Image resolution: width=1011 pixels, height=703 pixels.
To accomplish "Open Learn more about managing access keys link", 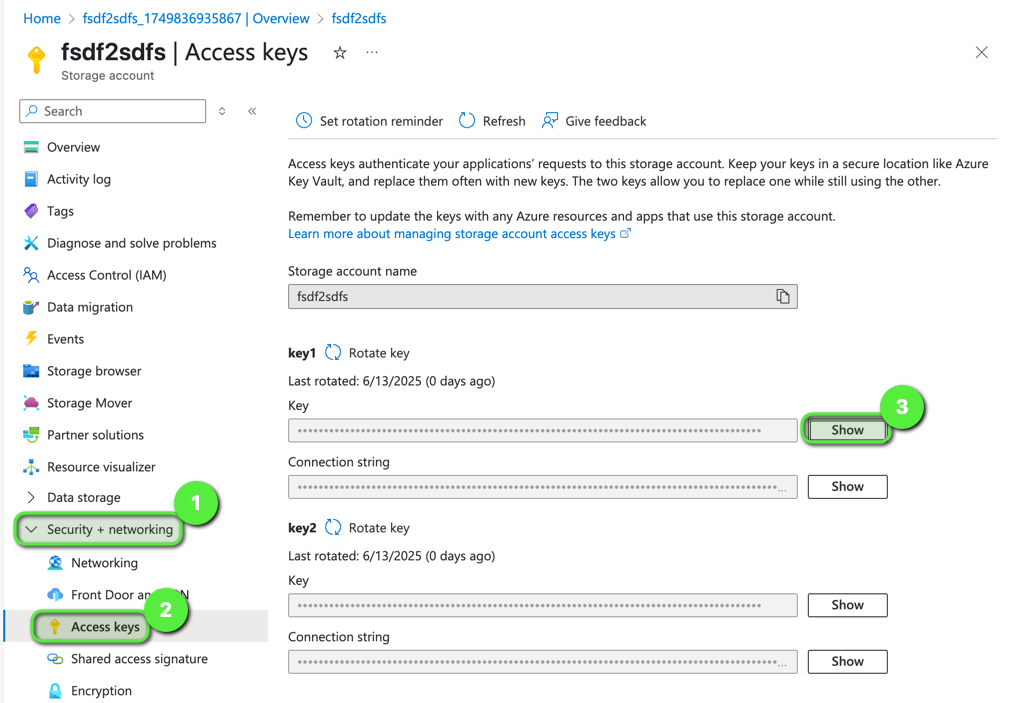I will (x=452, y=234).
